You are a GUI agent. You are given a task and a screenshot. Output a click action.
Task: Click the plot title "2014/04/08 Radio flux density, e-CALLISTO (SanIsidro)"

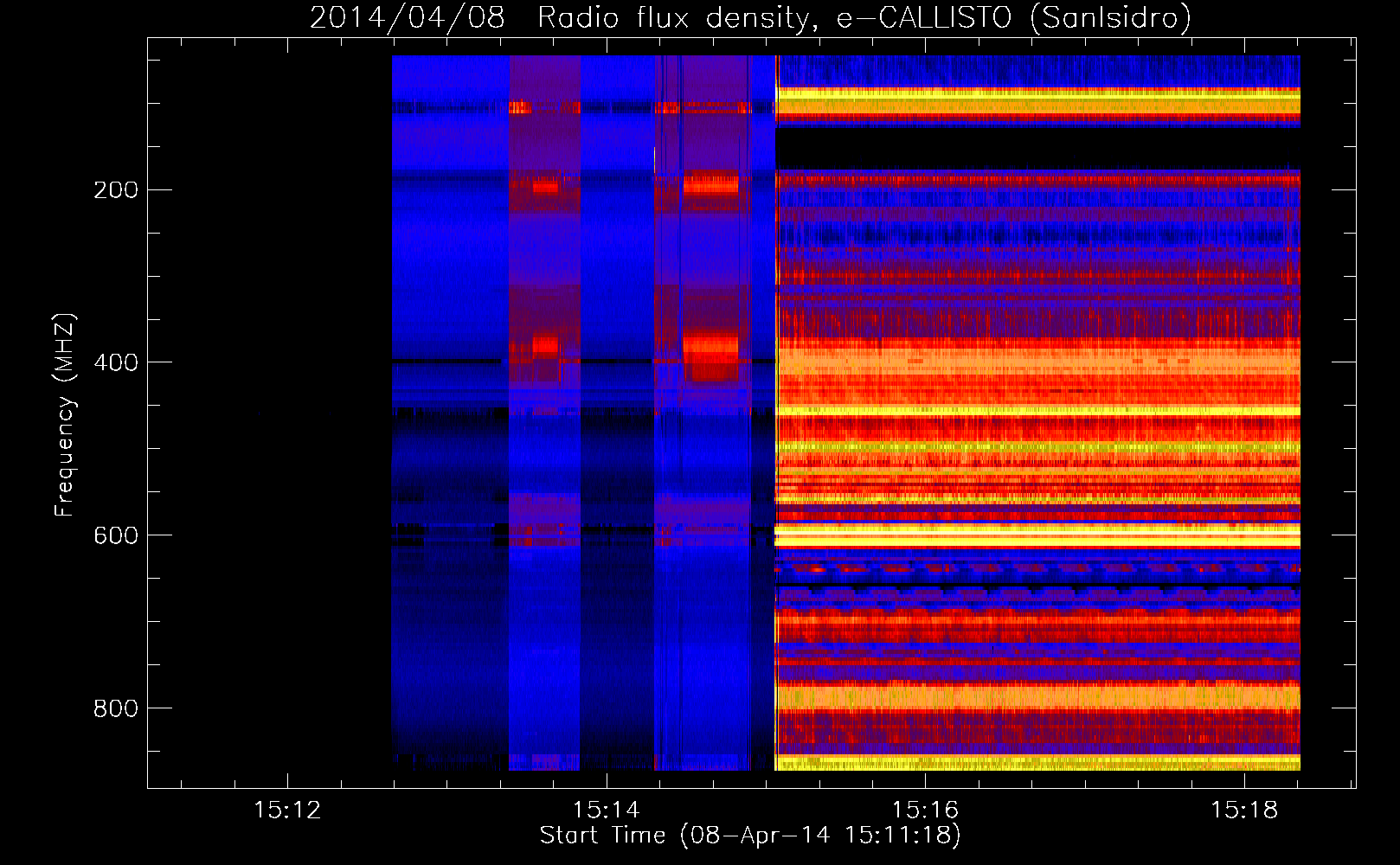(x=750, y=17)
